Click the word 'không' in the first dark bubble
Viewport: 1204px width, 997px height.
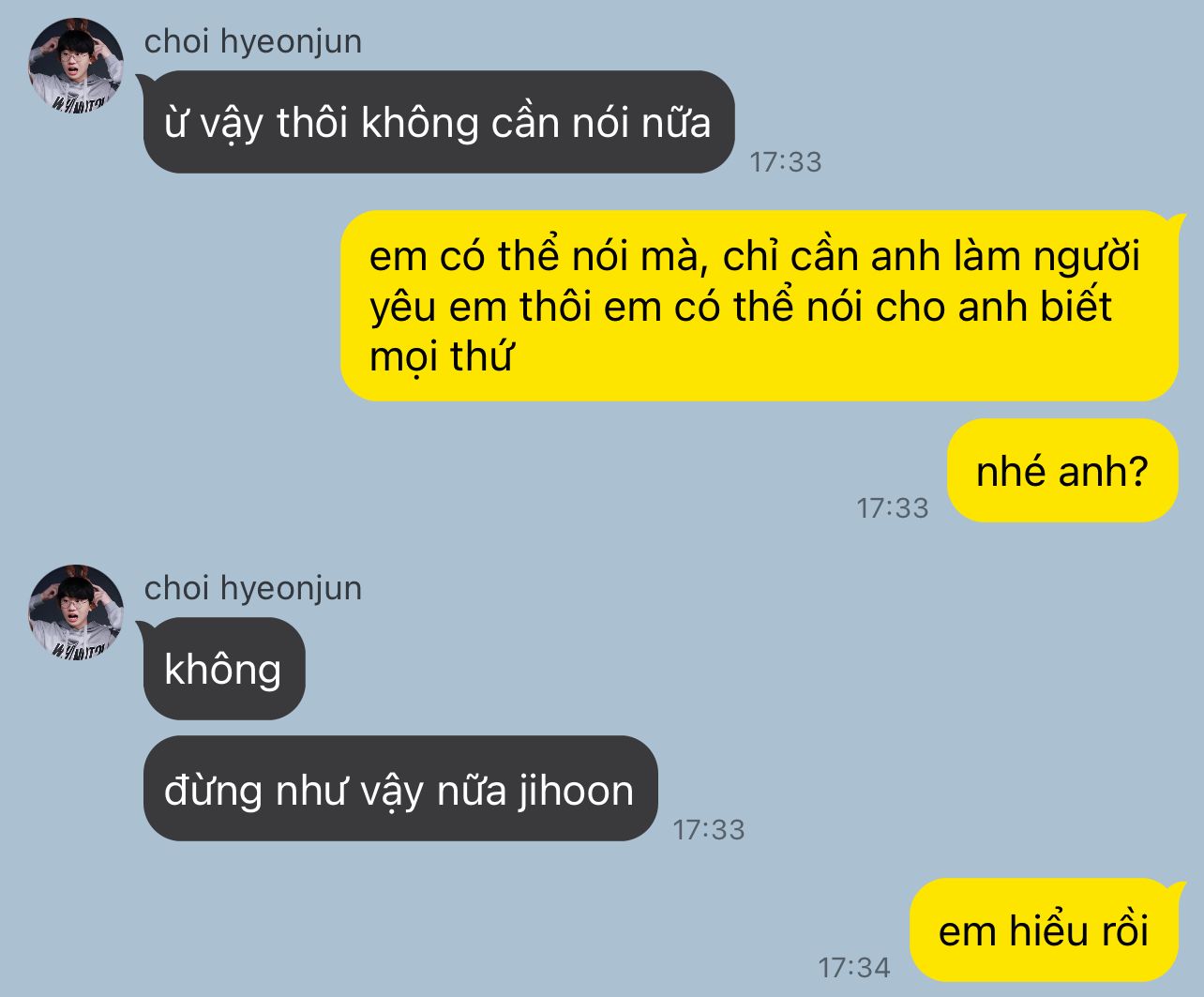pos(420,123)
